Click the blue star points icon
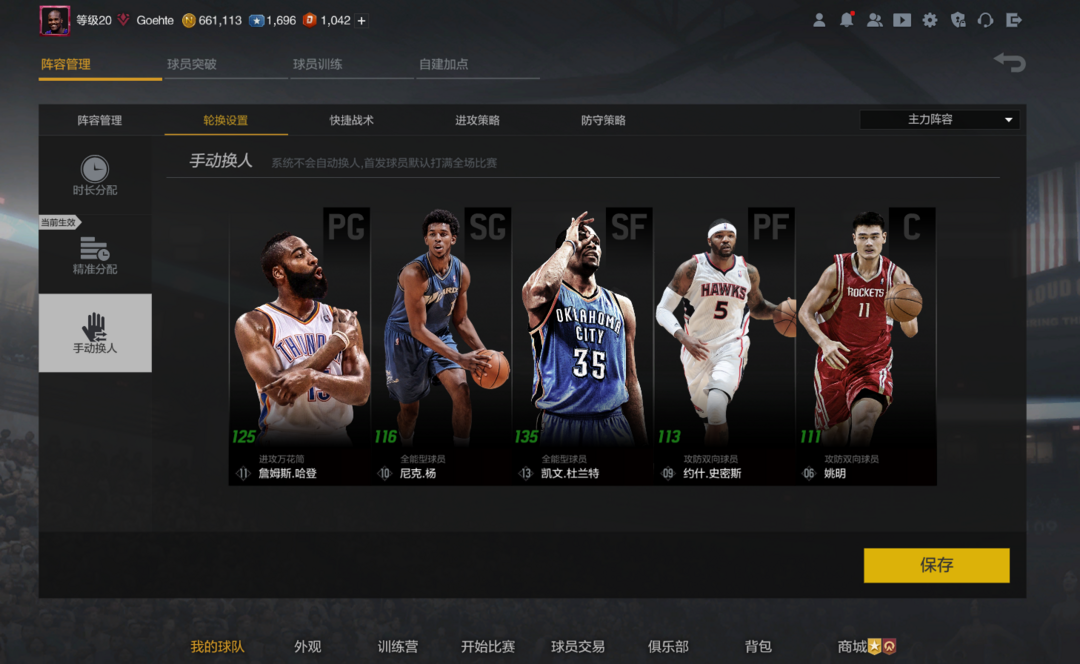The width and height of the screenshot is (1080, 664). coord(256,21)
